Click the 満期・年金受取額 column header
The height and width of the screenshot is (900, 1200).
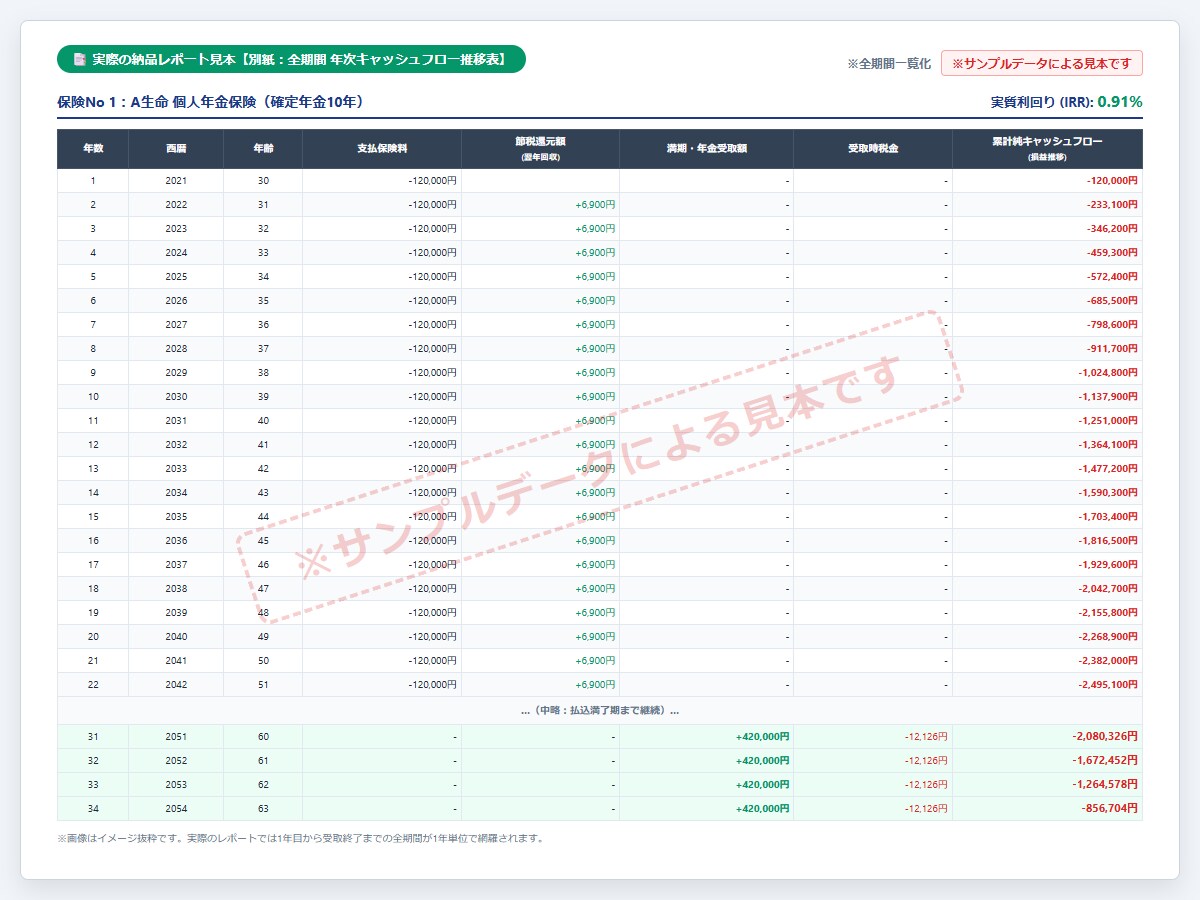[707, 149]
